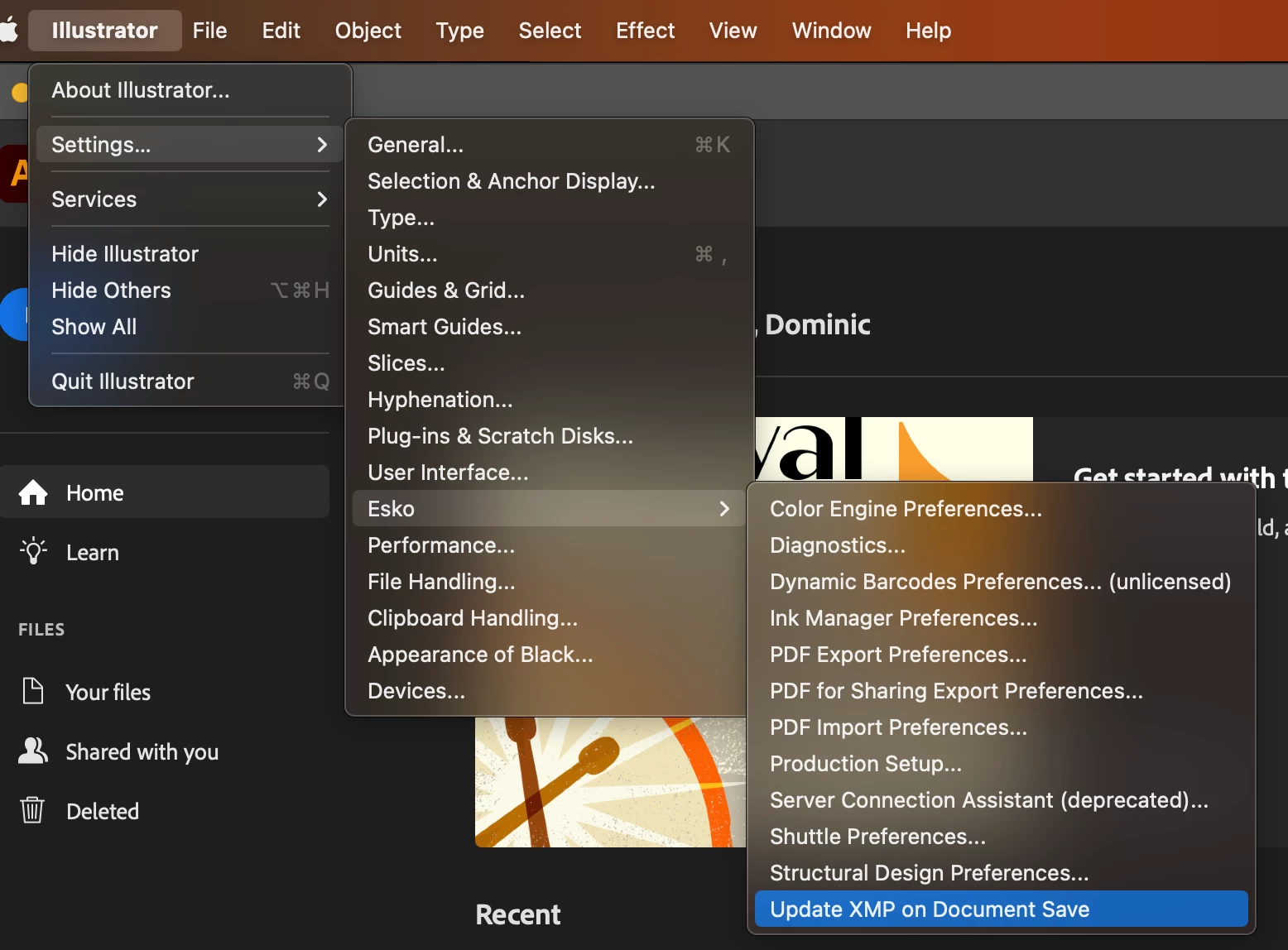1288x950 pixels.
Task: Open the View menu
Action: click(733, 31)
